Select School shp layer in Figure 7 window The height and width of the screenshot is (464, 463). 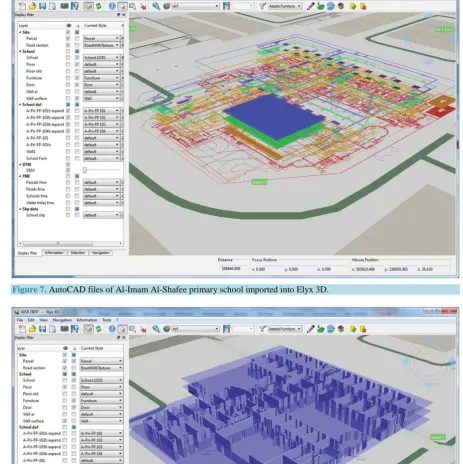pos(36,215)
